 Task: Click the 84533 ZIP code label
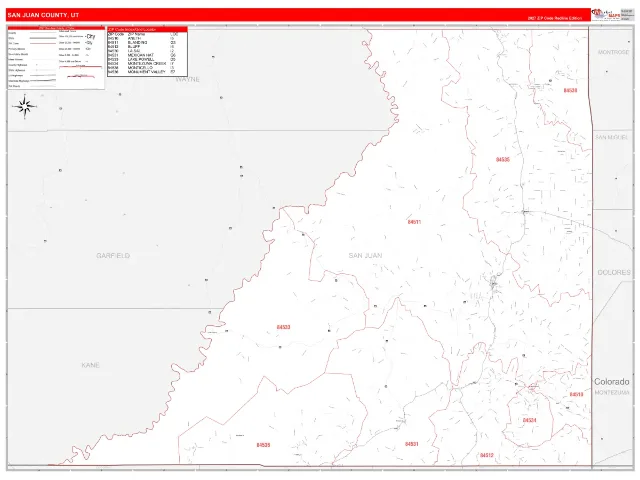coord(283,327)
